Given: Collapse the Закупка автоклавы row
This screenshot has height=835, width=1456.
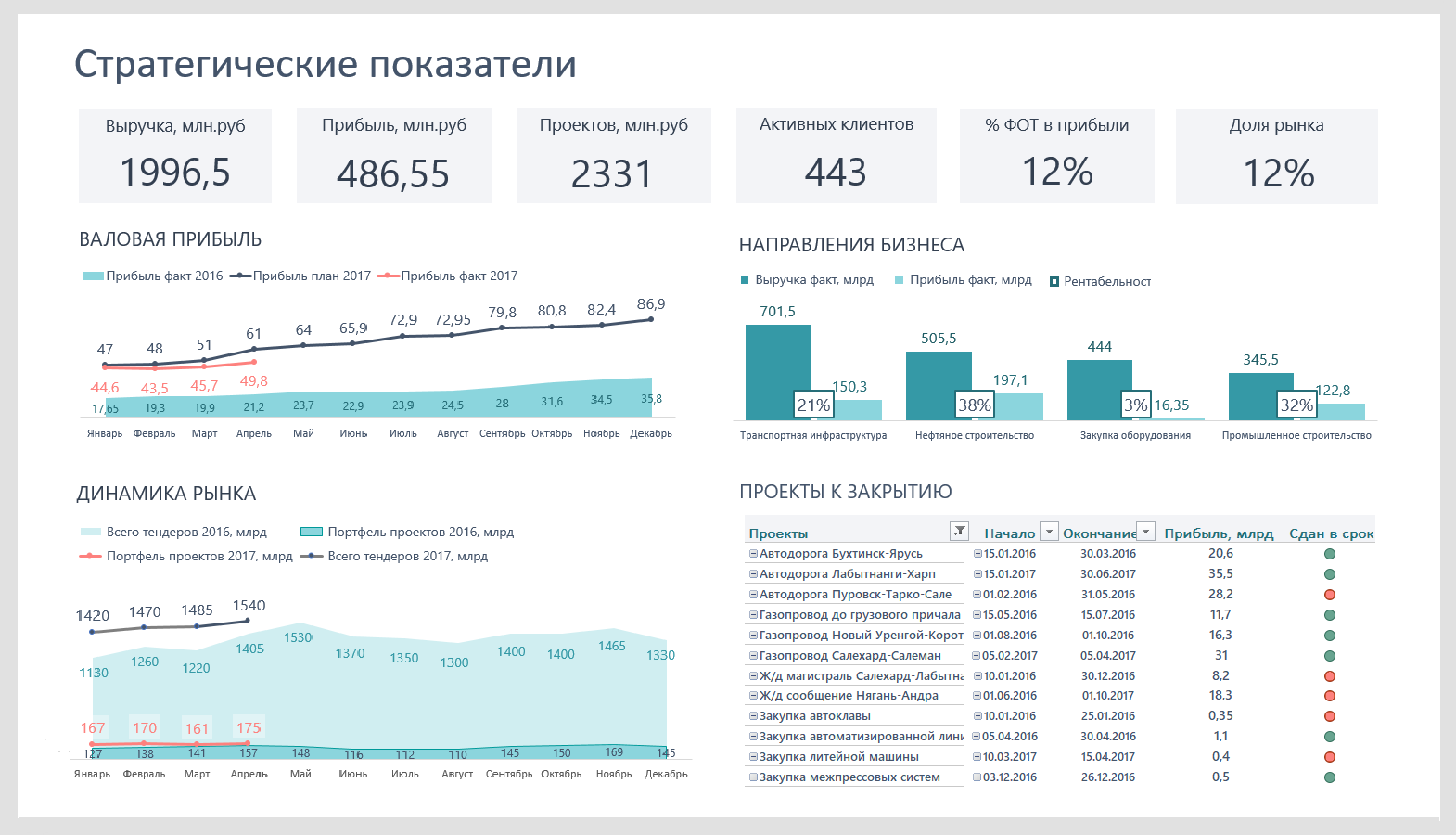Looking at the screenshot, I should pos(753,716).
